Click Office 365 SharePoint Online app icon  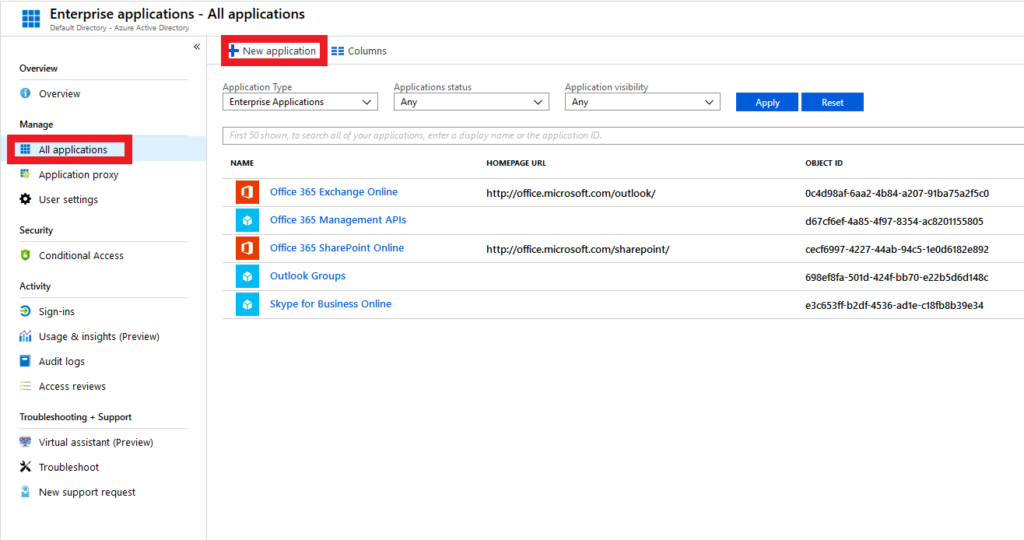pyautogui.click(x=248, y=248)
